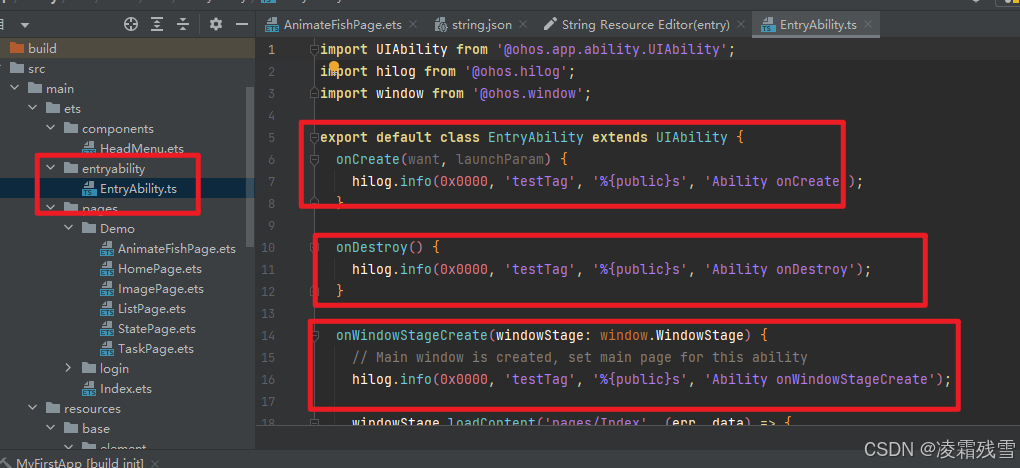Switch to AnimateFishPage.ets editor tab

(x=342, y=25)
